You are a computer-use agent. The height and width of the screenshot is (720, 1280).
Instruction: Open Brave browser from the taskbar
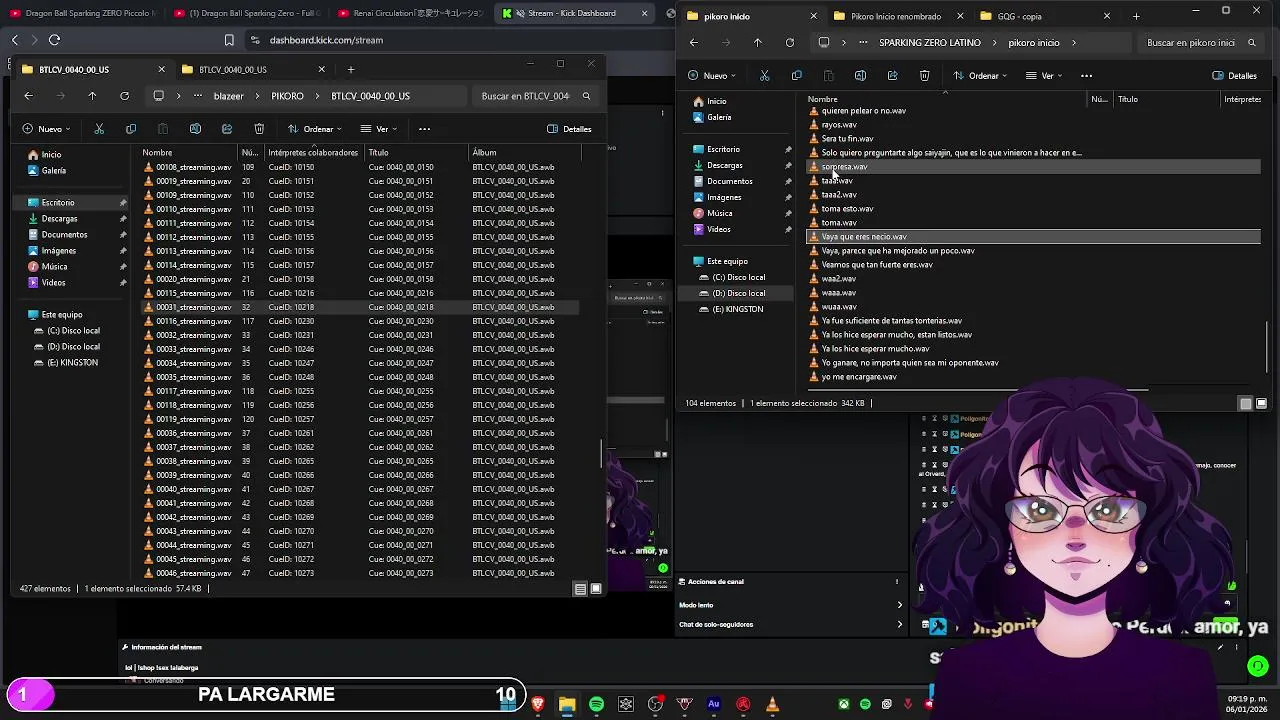538,705
